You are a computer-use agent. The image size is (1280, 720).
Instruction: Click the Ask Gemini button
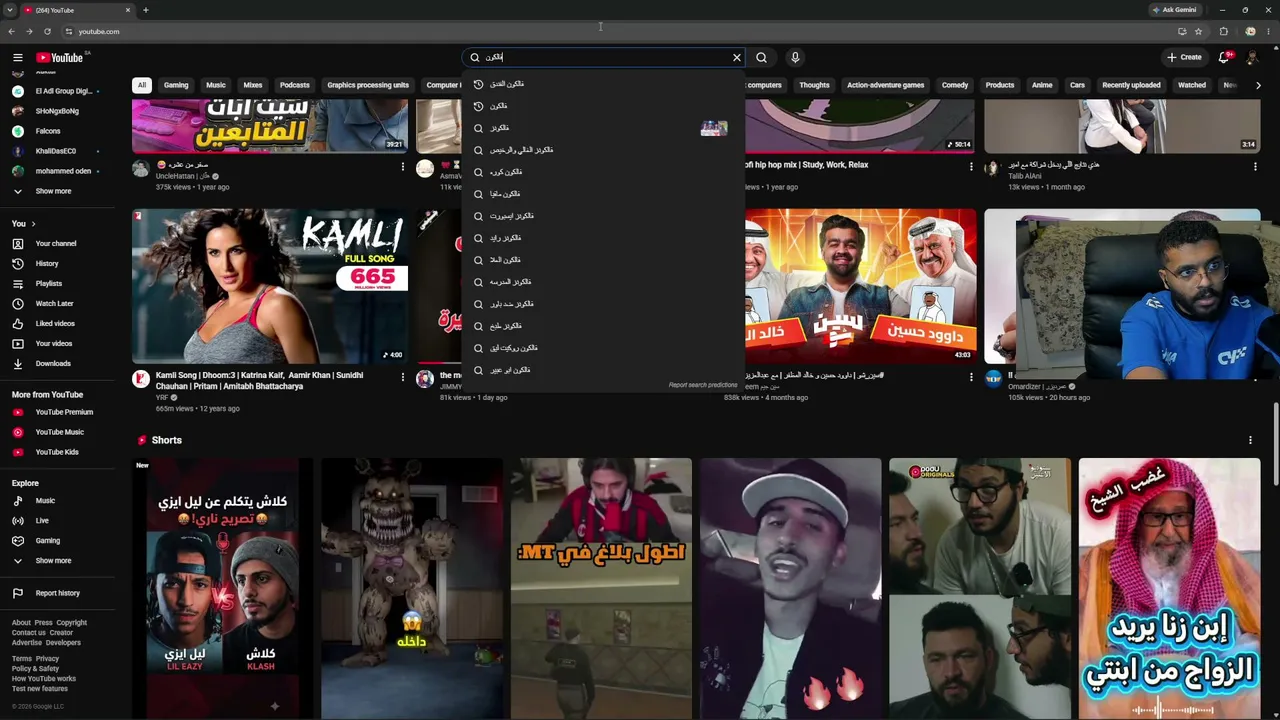[x=1175, y=10]
